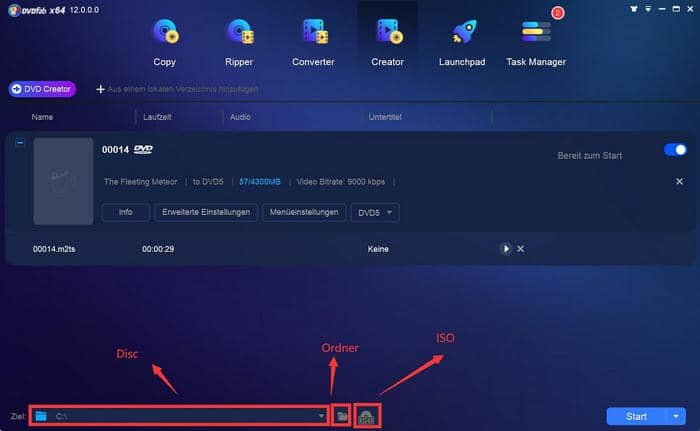
Task: Remove the 00014 task with X icon
Action: [679, 181]
